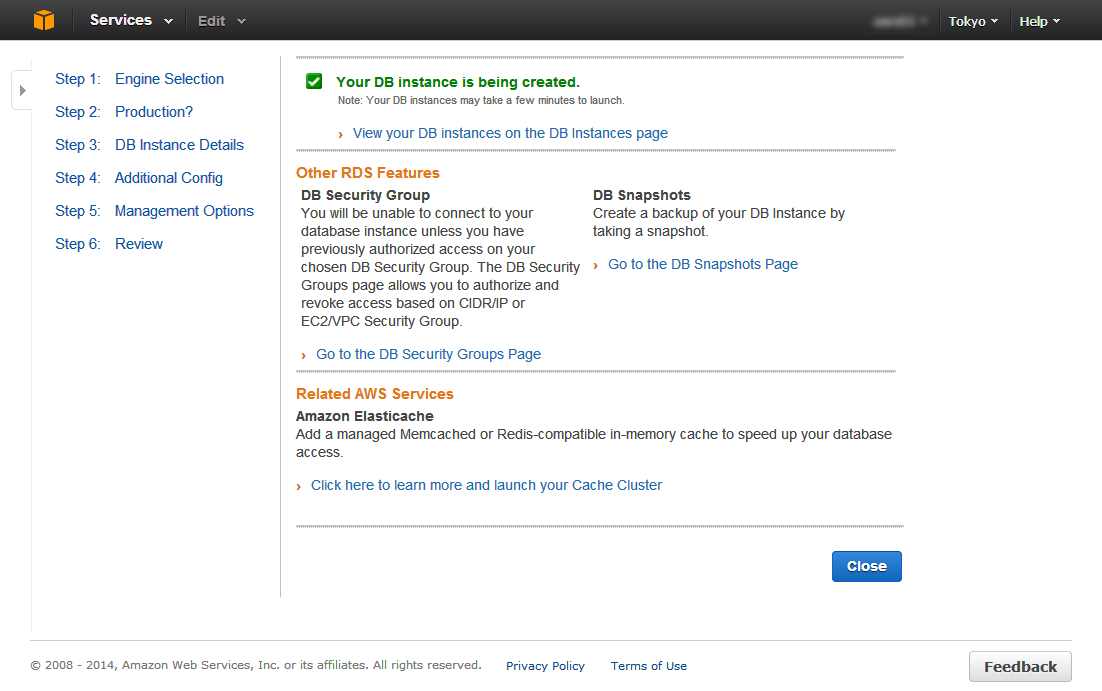Viewport: 1102px width, 691px height.
Task: Click the AWS copyright notice text
Action: pos(256,665)
